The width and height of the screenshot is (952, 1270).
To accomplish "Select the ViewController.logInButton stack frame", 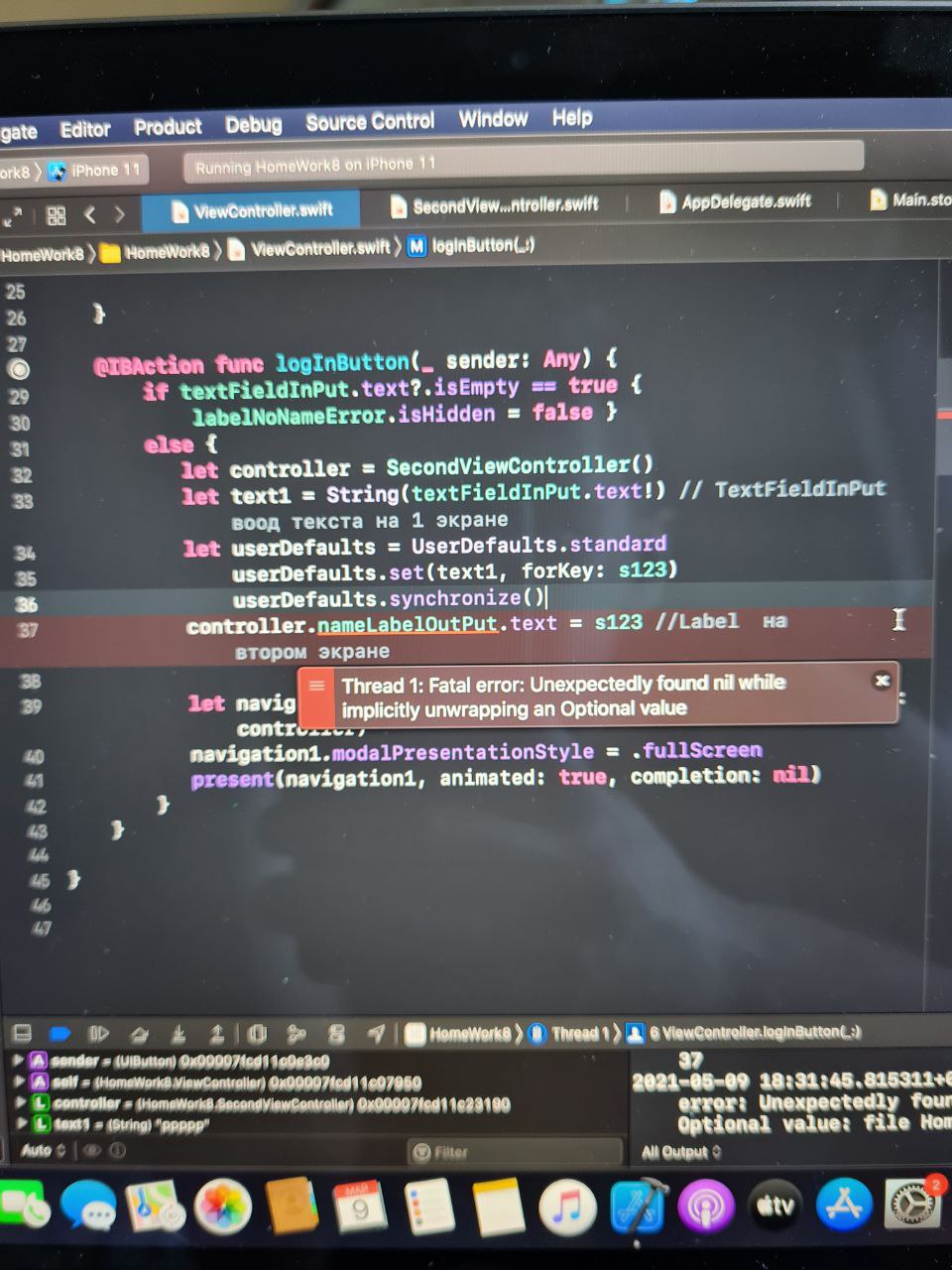I will point(744,1032).
